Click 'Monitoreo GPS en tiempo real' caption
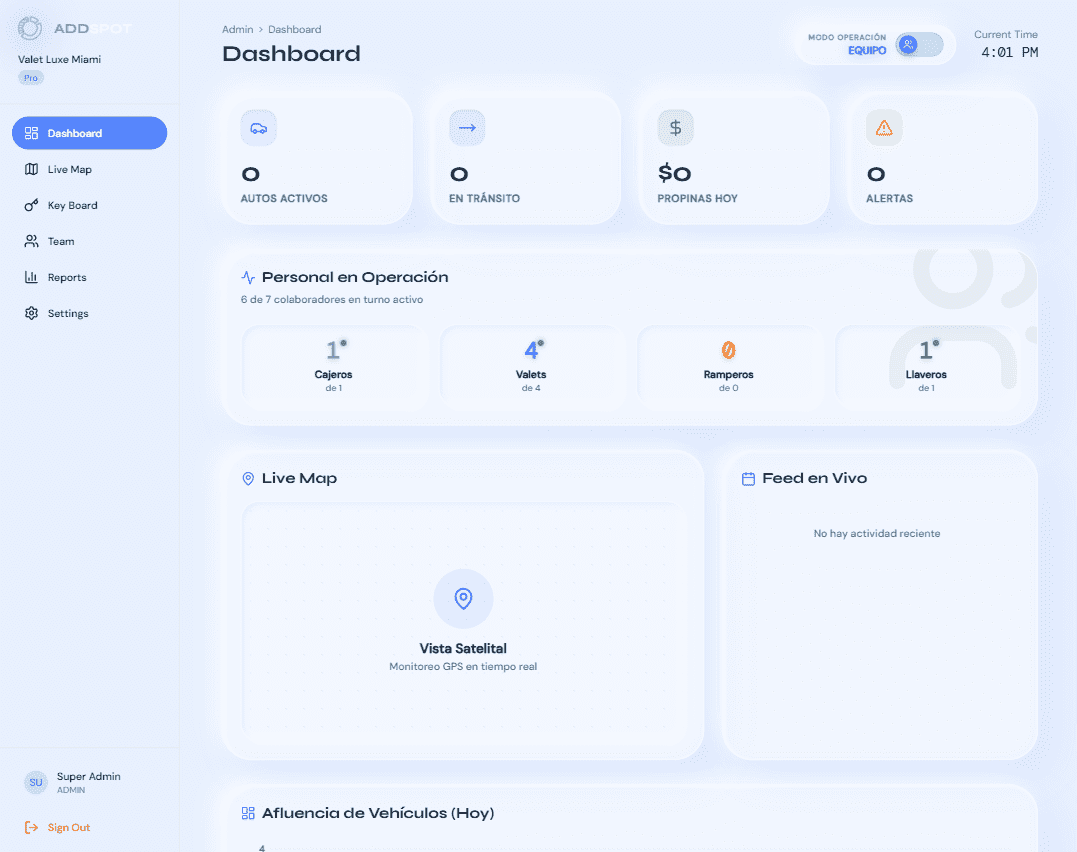 [463, 666]
